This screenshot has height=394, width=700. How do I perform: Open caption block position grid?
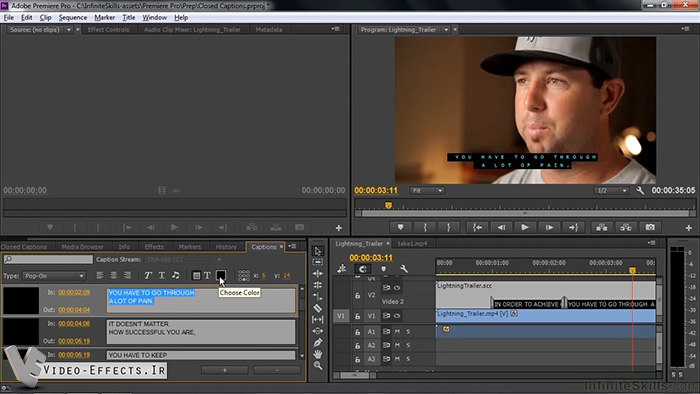[244, 276]
